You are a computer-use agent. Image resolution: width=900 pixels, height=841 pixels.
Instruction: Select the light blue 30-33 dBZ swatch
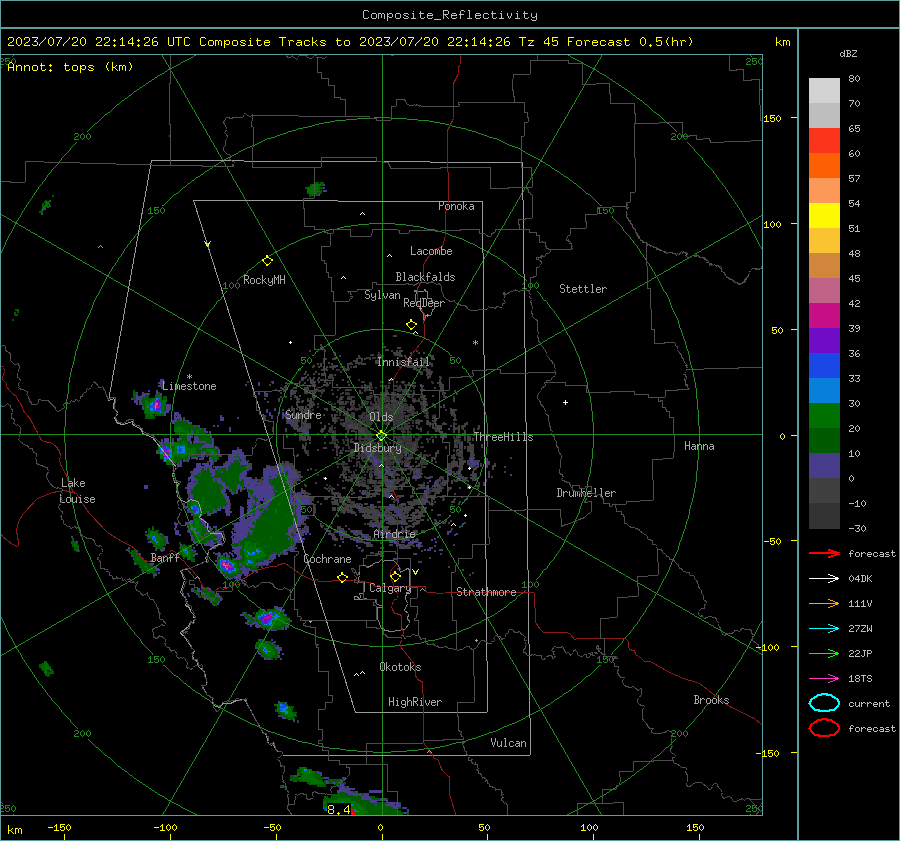pos(824,390)
